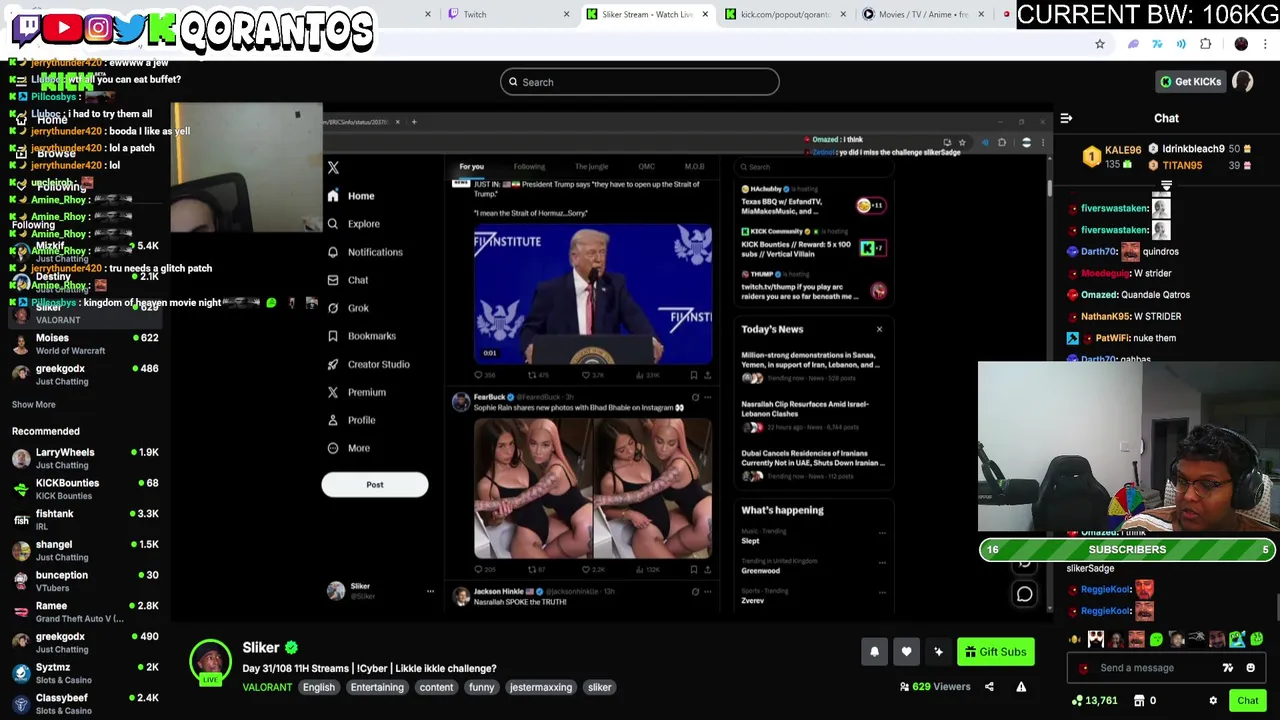Open Sliker account menu dots on X
This screenshot has height=720, width=1280.
[430, 591]
